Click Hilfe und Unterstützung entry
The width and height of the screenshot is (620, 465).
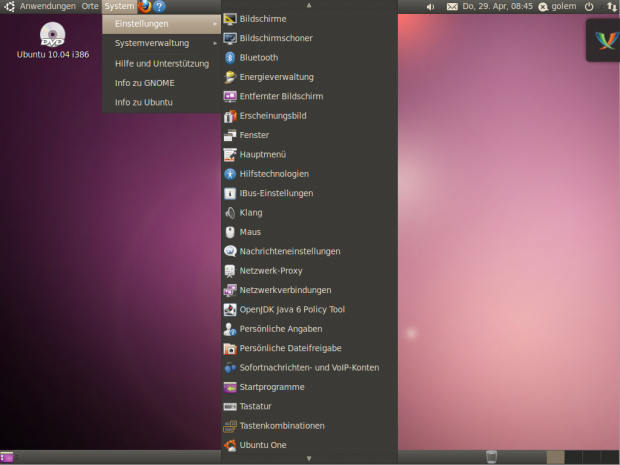pyautogui.click(x=161, y=63)
